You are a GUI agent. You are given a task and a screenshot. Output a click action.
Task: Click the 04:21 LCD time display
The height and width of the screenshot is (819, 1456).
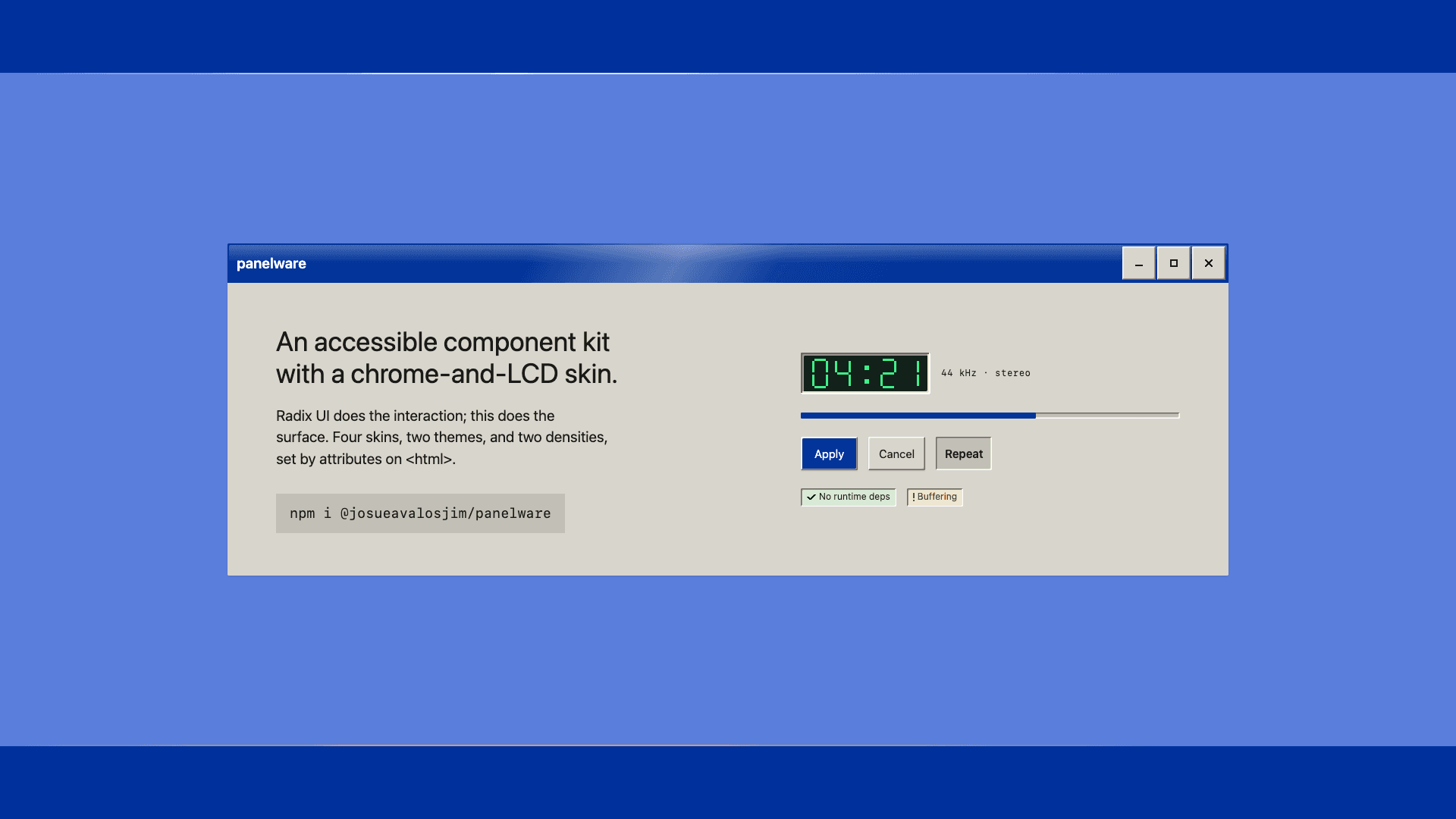[x=865, y=373]
